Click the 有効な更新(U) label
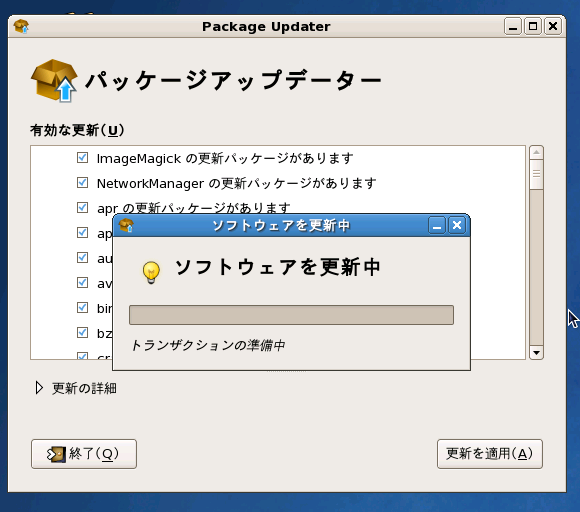 tap(77, 130)
